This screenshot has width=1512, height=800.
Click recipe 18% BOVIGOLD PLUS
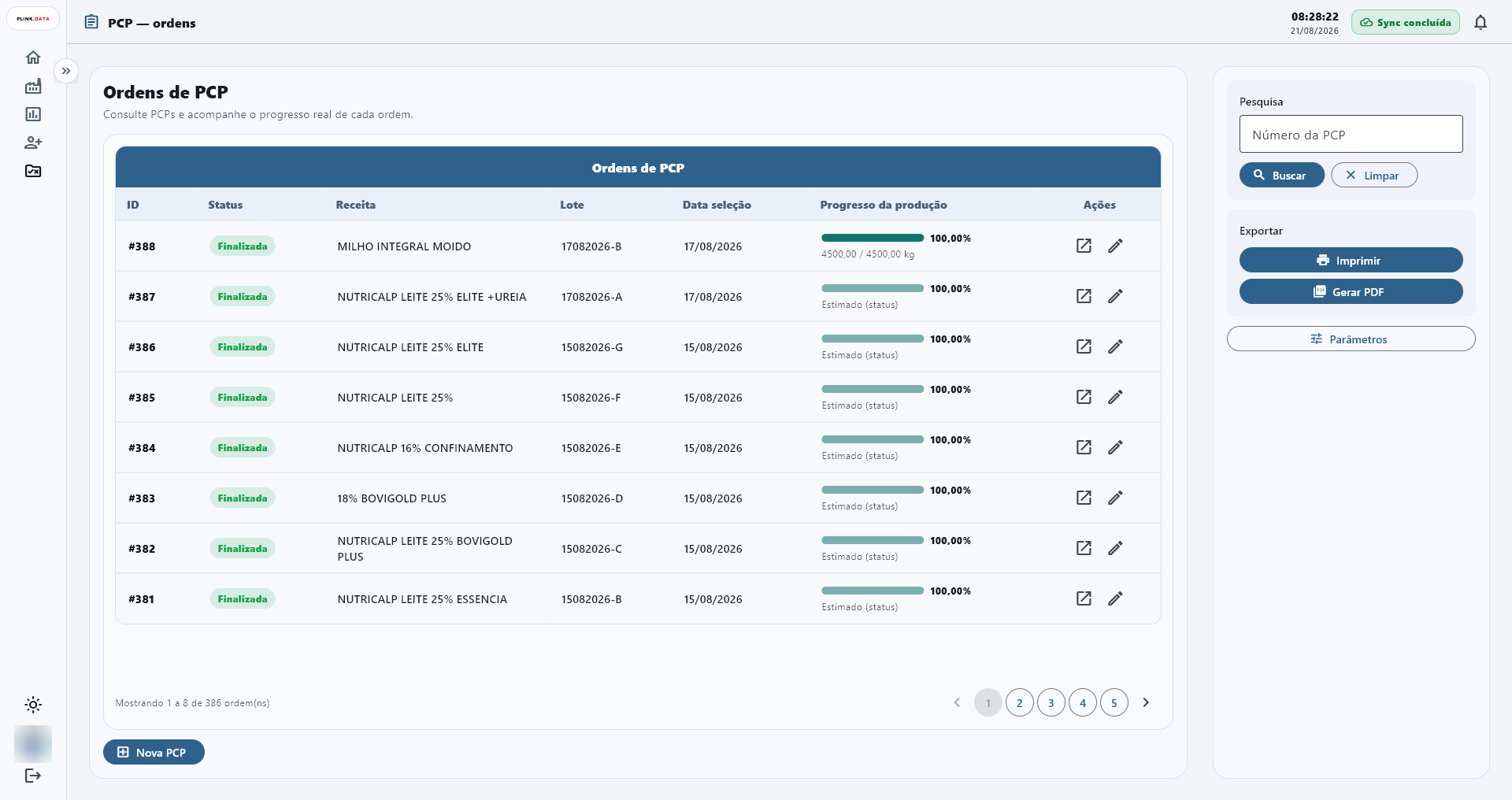click(392, 498)
